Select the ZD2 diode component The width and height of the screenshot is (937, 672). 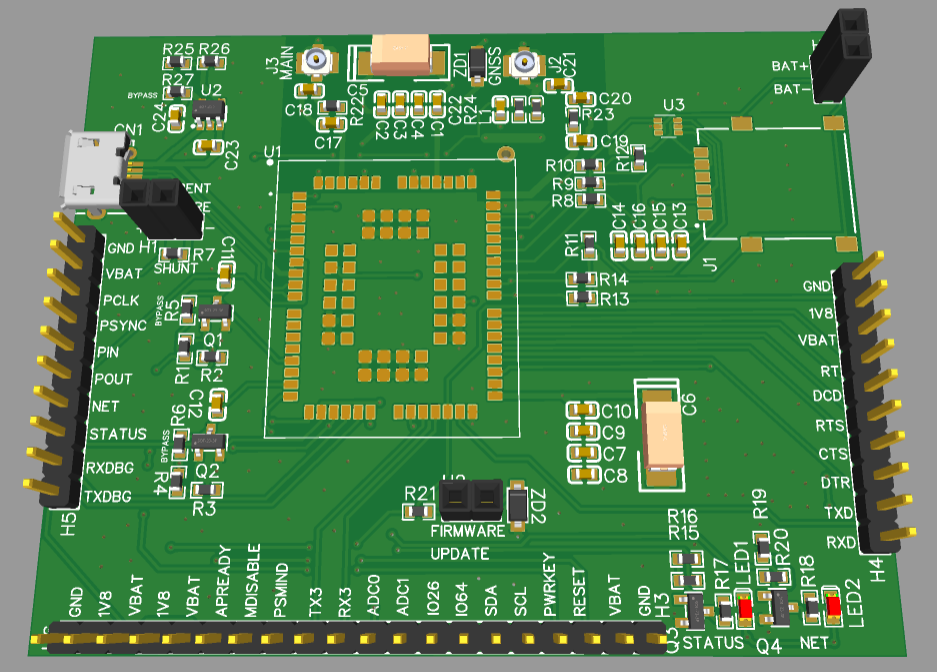pos(517,504)
